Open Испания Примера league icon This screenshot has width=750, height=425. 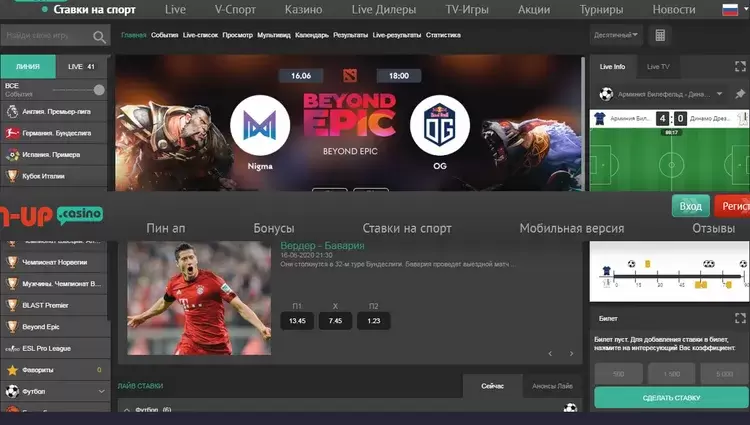12,154
